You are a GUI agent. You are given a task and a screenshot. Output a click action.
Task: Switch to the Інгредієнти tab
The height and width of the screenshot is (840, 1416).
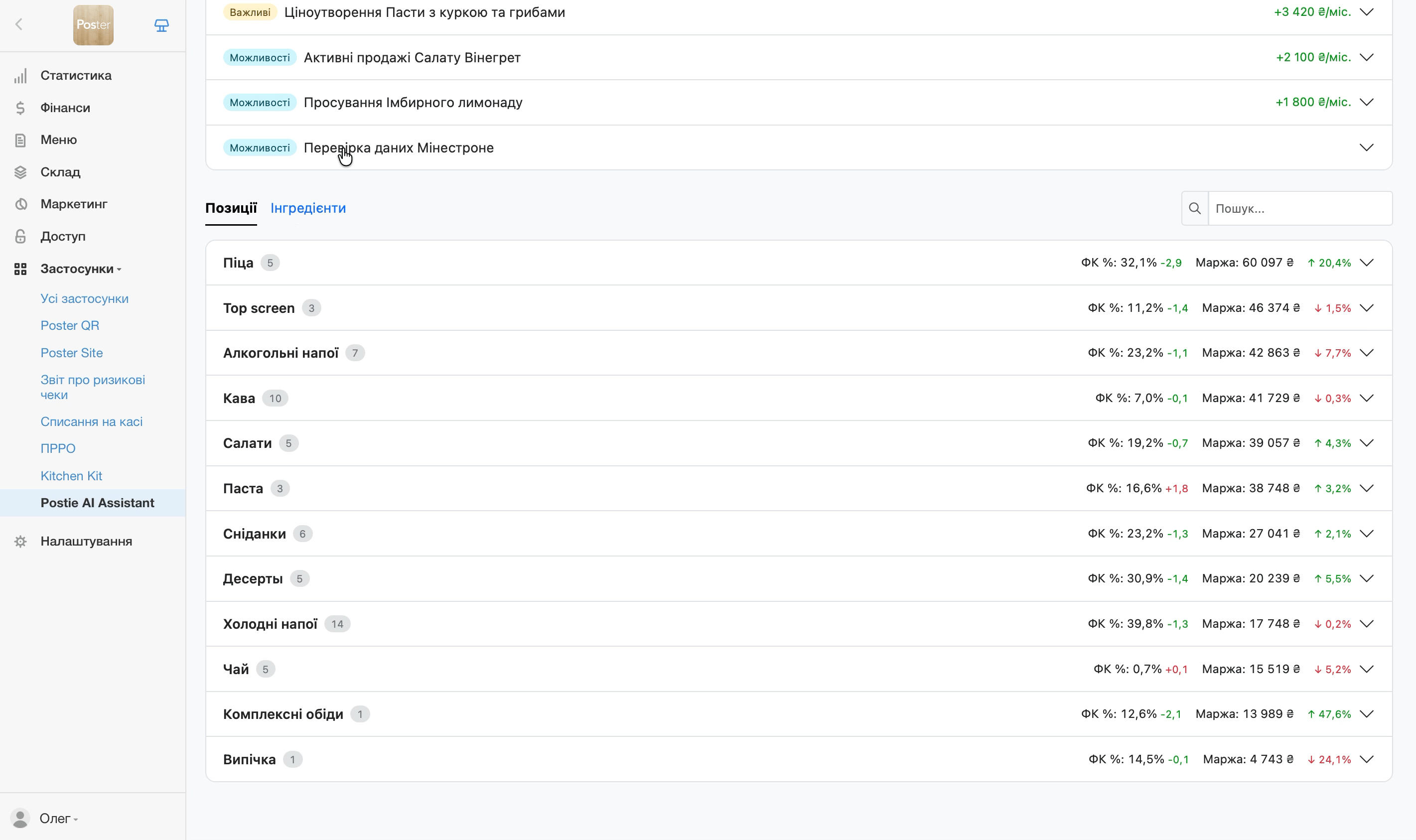pos(308,208)
